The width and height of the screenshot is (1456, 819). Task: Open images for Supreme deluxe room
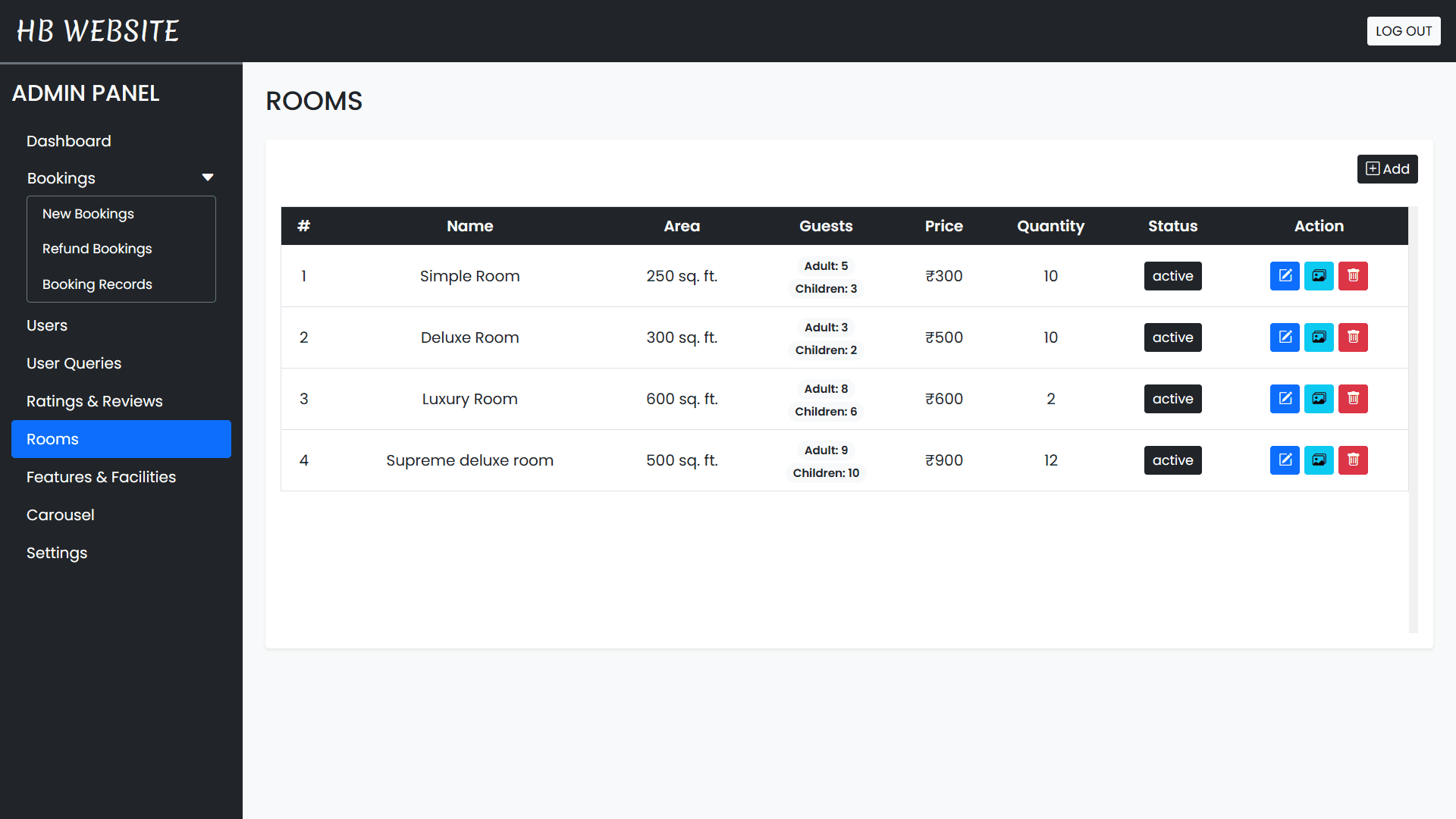pos(1319,460)
